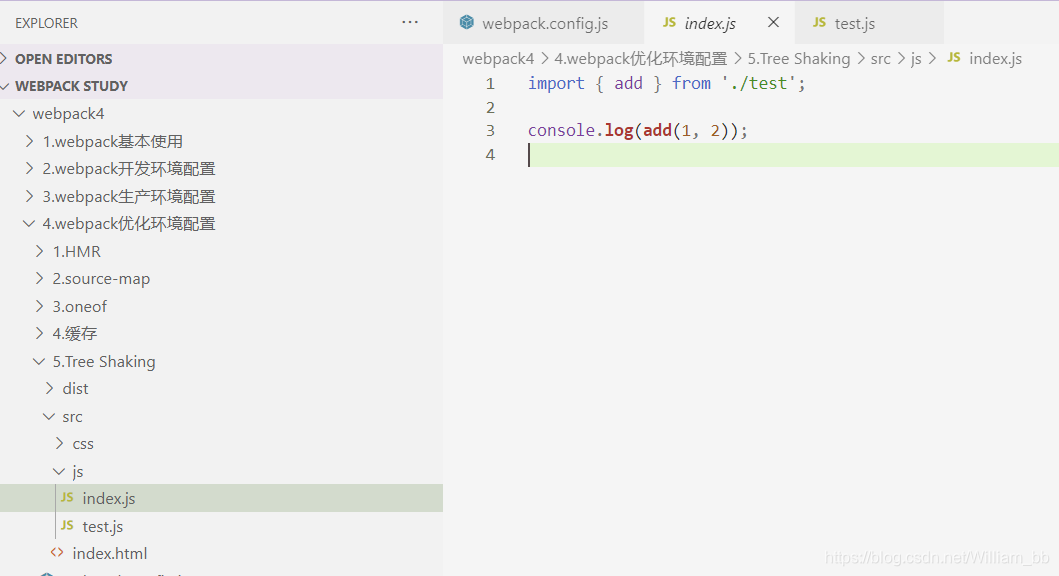This screenshot has height=576, width=1059.
Task: Click line number 2 in gutter
Action: tap(490, 107)
